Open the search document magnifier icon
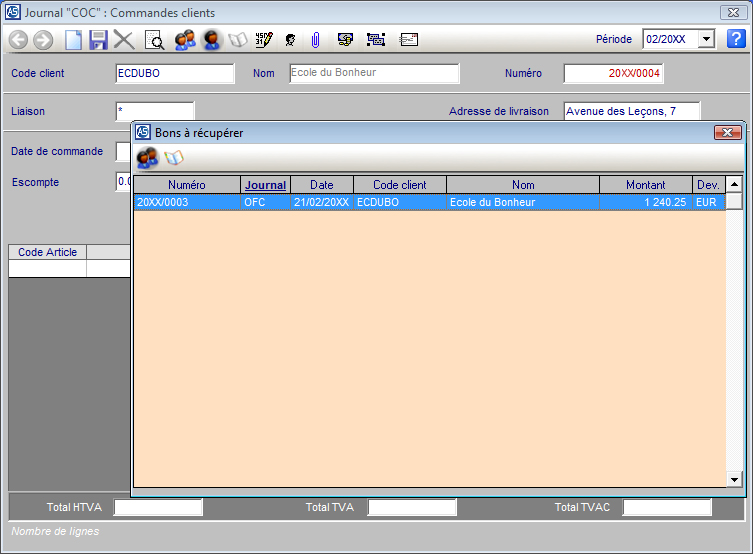 pos(154,40)
